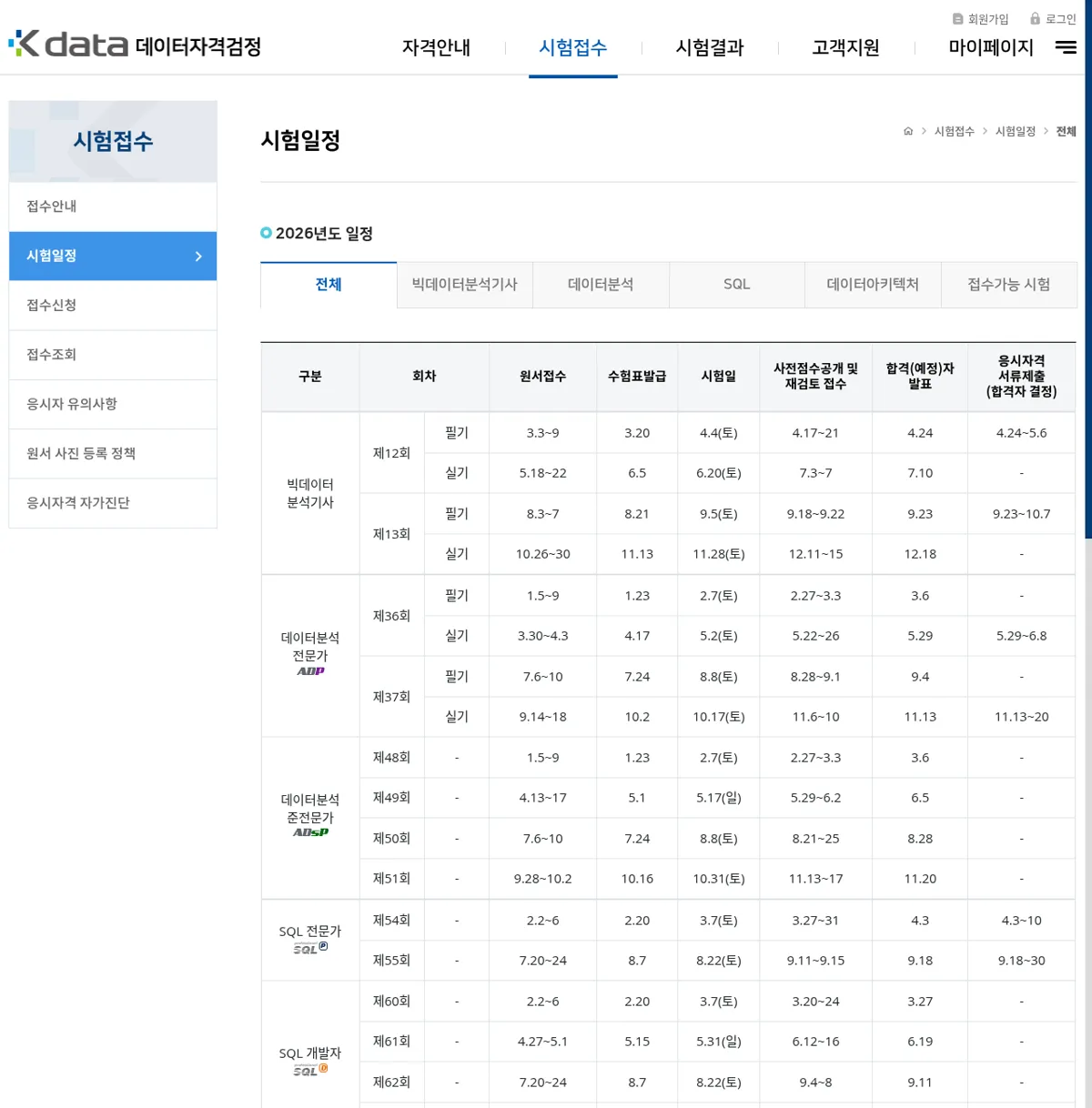Viewport: 1092px width, 1108px height.
Task: Click the 11.28(토) exam date cell
Action: tap(719, 554)
